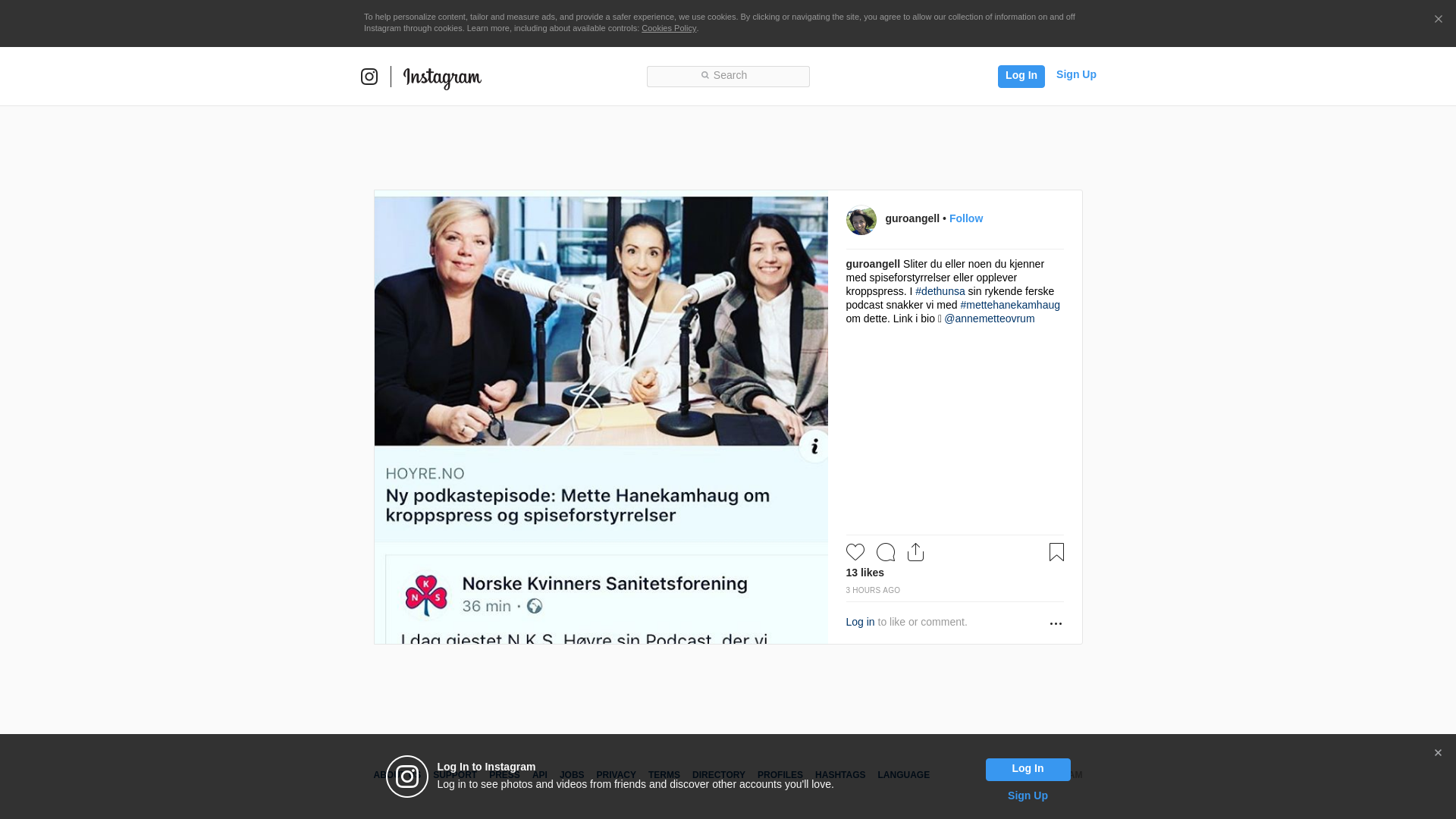Click the header Sign Up link
1456x819 pixels.
[1075, 74]
